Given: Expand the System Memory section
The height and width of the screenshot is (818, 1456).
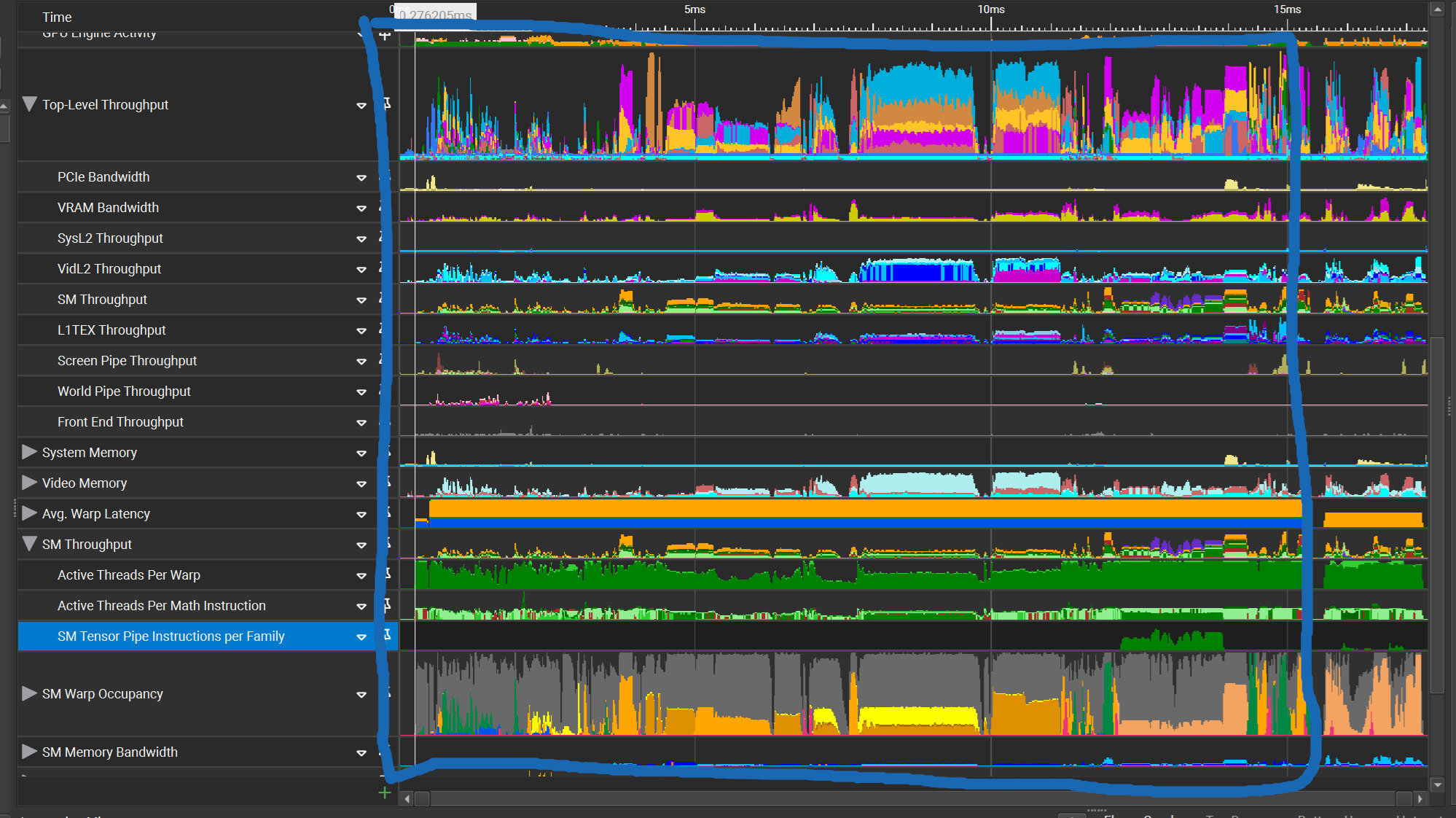Looking at the screenshot, I should pyautogui.click(x=29, y=452).
